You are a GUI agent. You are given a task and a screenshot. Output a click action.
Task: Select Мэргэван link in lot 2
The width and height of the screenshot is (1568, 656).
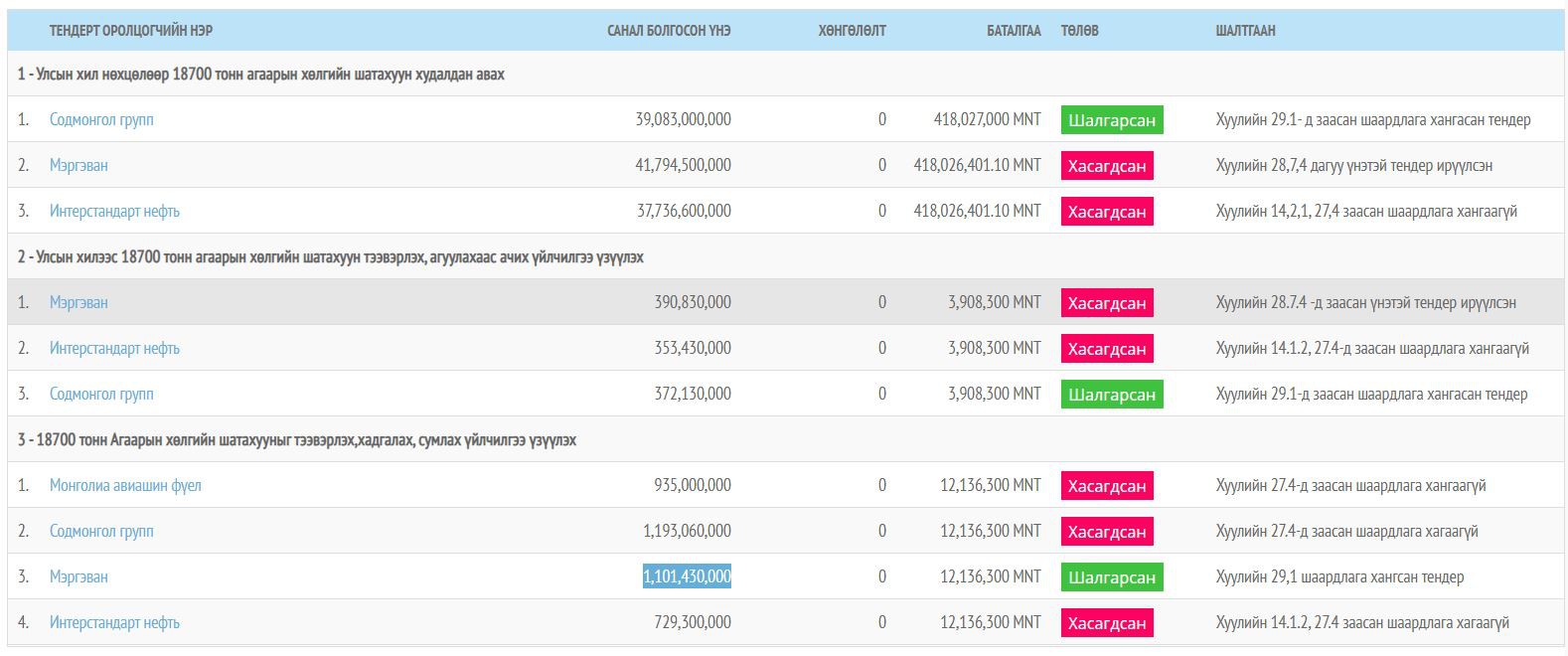78,302
